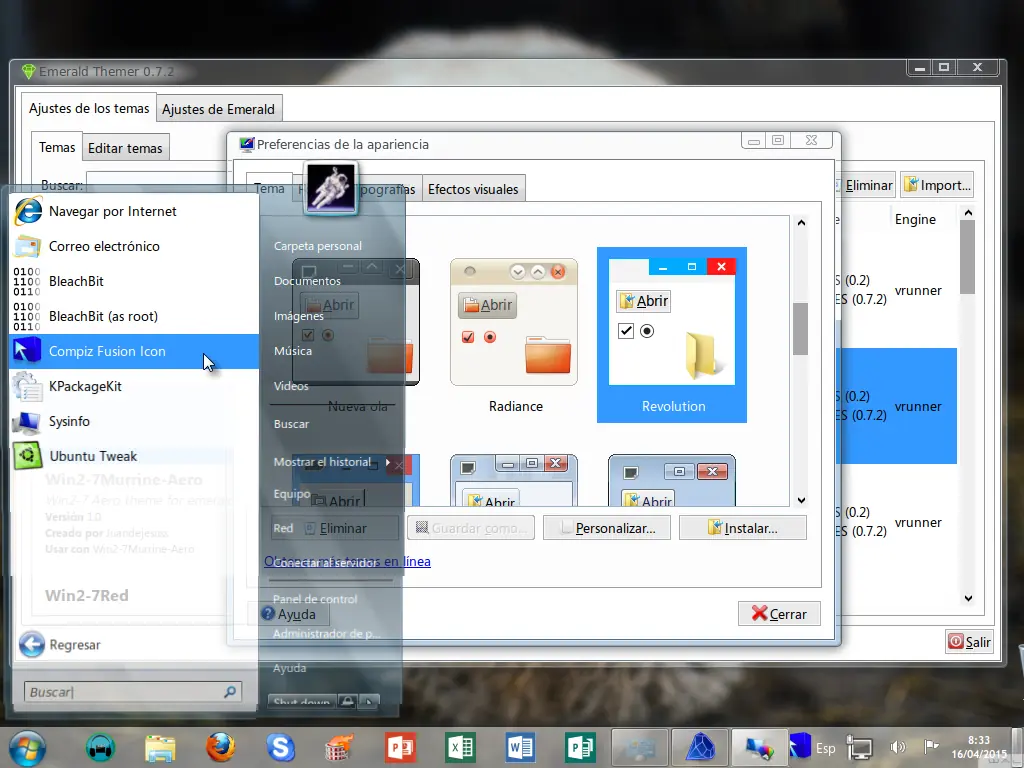
Task: Click the volume speaker tray icon
Action: [898, 747]
